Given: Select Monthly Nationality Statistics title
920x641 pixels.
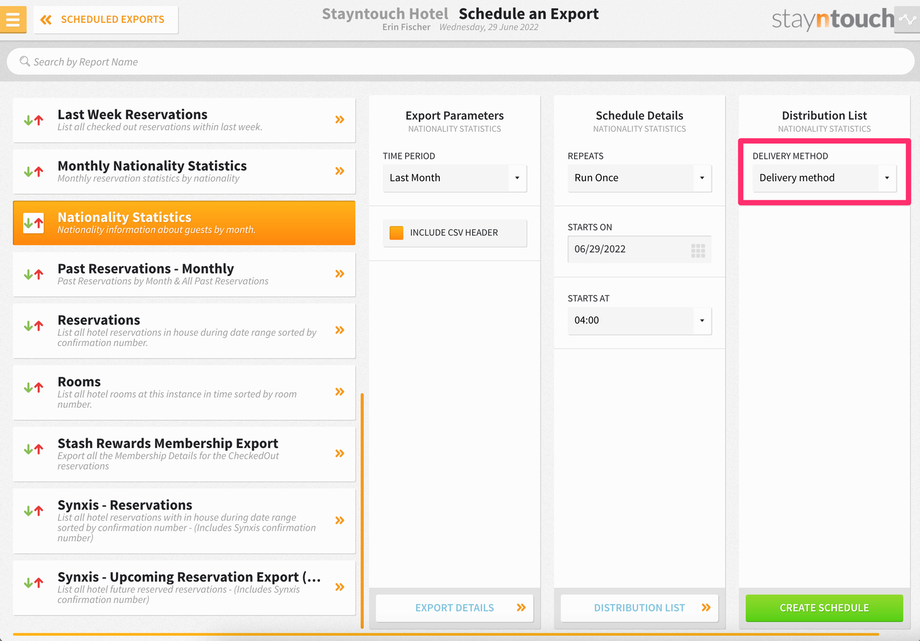Looking at the screenshot, I should click(152, 166).
